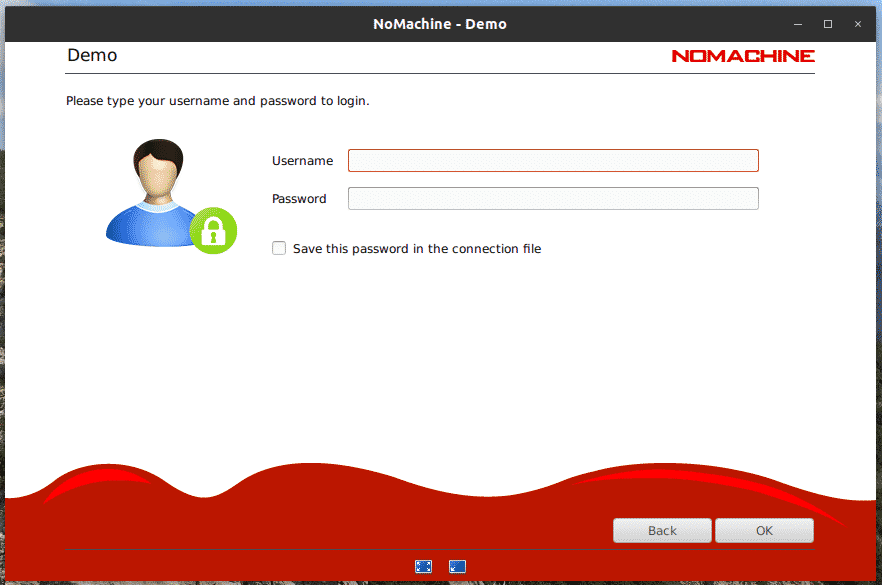882x585 pixels.
Task: Click the shrink window icon at the bottom
Action: (x=457, y=566)
